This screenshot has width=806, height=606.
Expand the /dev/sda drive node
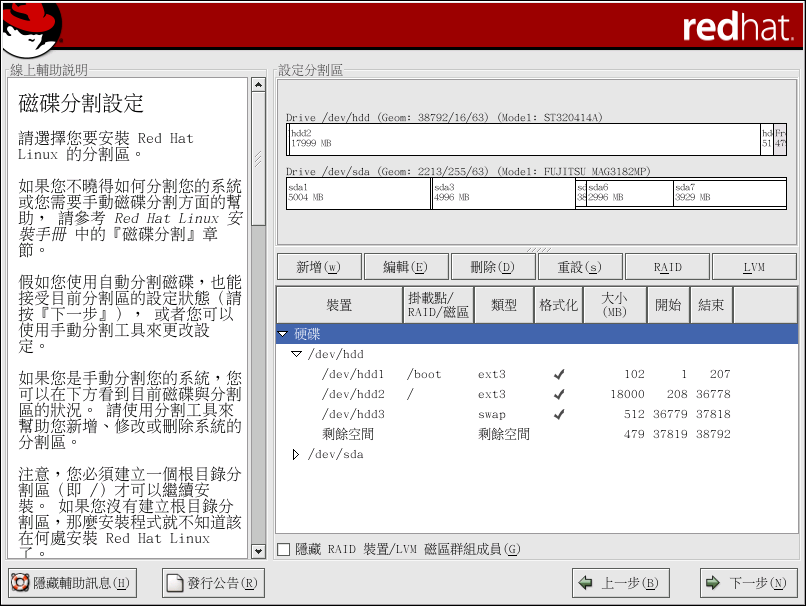click(x=296, y=454)
